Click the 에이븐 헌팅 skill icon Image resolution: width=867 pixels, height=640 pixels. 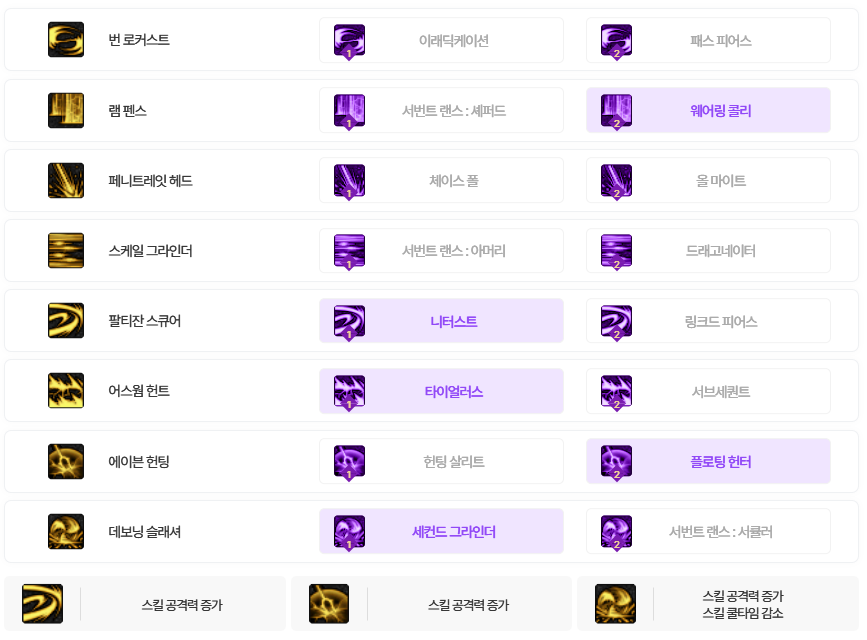[x=66, y=461]
